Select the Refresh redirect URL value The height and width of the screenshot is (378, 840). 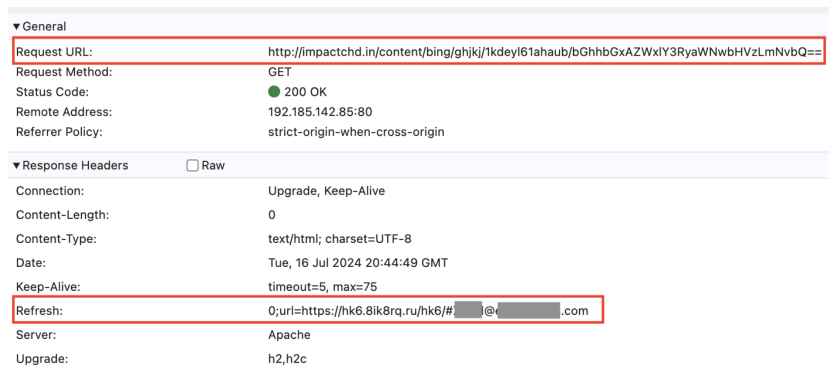pos(428,311)
